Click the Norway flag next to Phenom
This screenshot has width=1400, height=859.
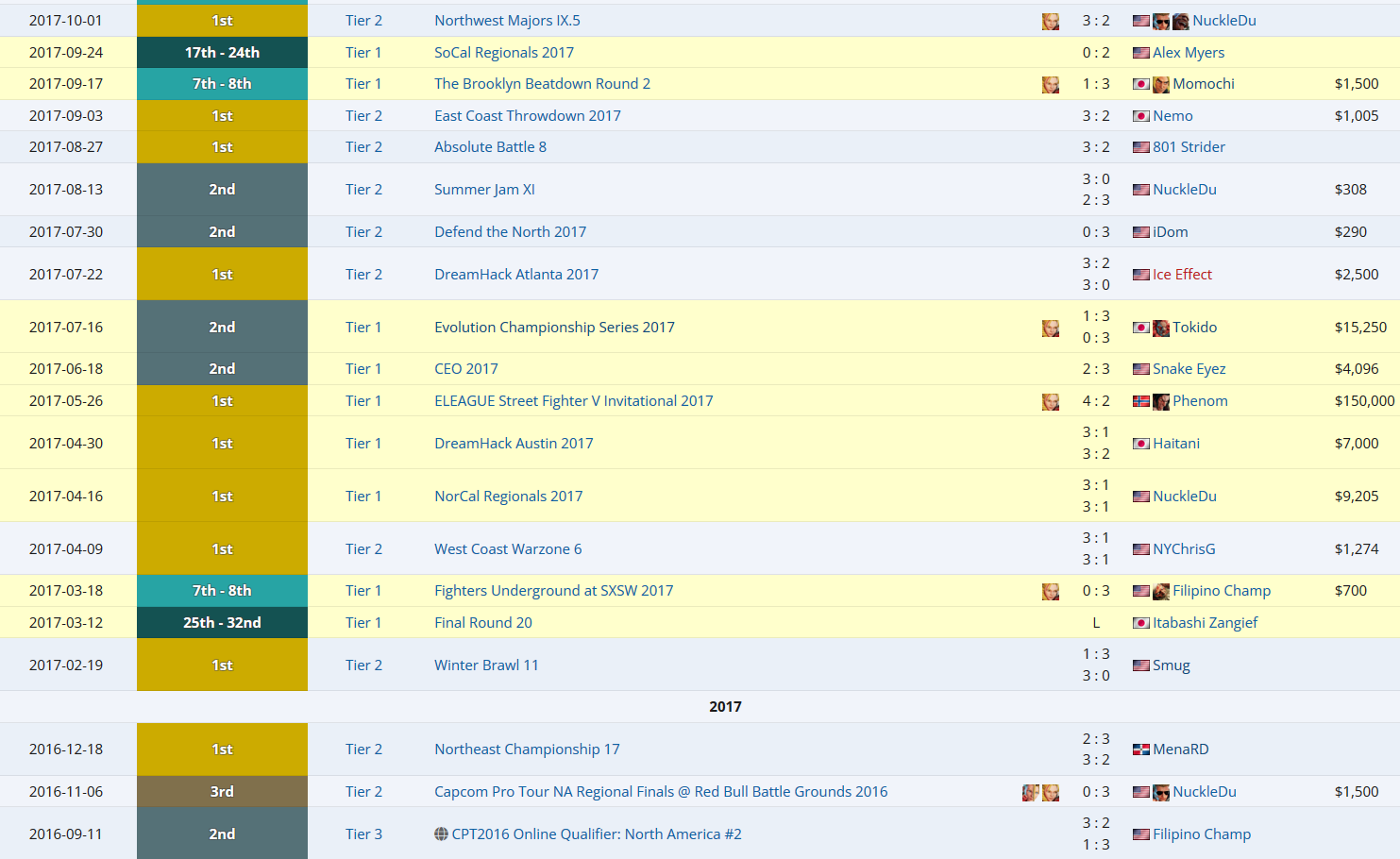click(1141, 401)
